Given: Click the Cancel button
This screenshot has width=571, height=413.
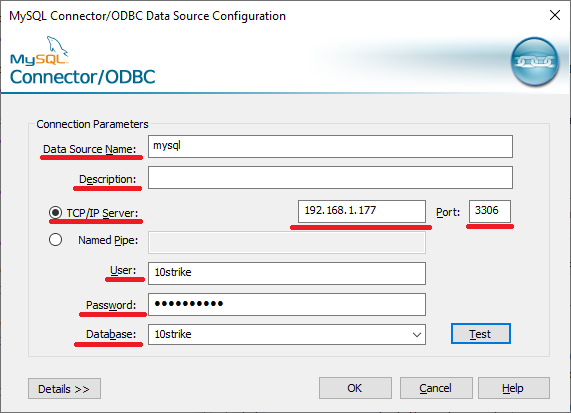Looking at the screenshot, I should click(436, 388).
